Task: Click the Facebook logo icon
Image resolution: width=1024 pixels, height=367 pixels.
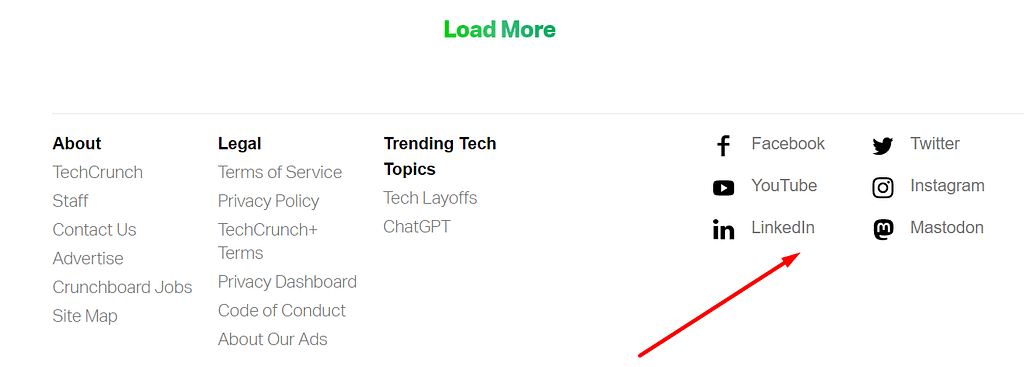Action: 722,146
